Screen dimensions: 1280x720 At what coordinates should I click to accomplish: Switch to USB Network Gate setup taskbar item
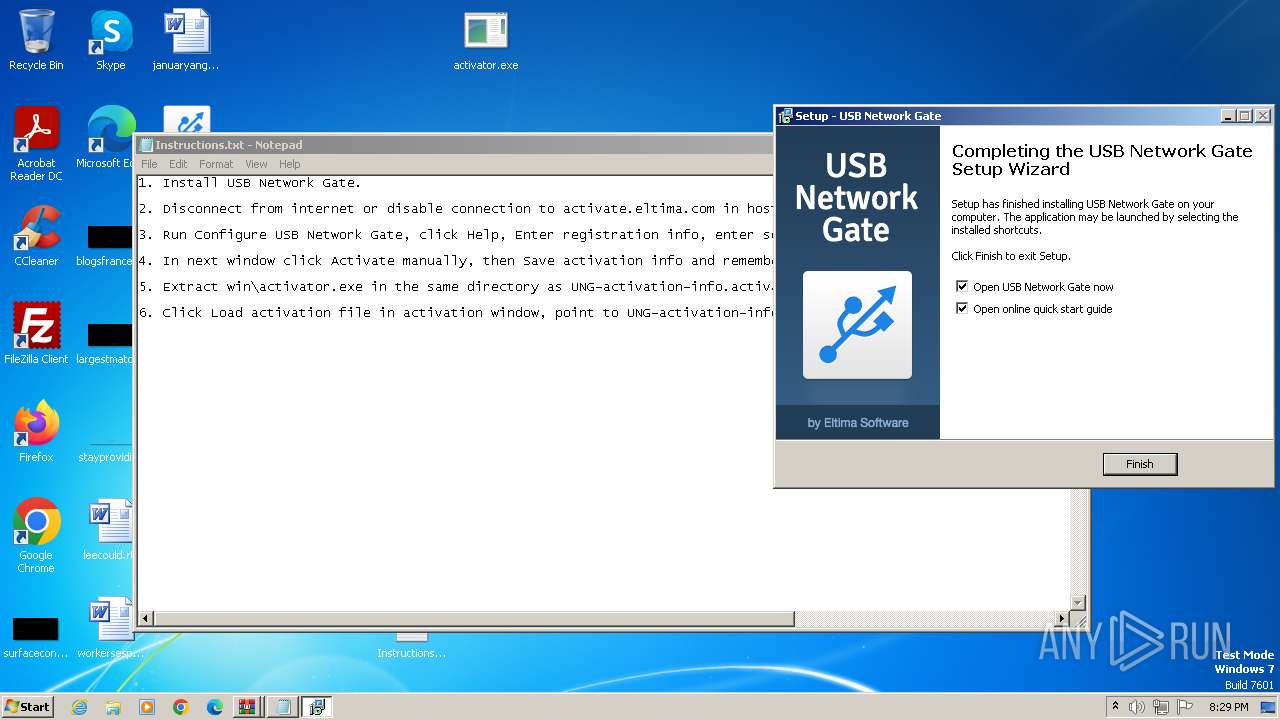point(317,707)
